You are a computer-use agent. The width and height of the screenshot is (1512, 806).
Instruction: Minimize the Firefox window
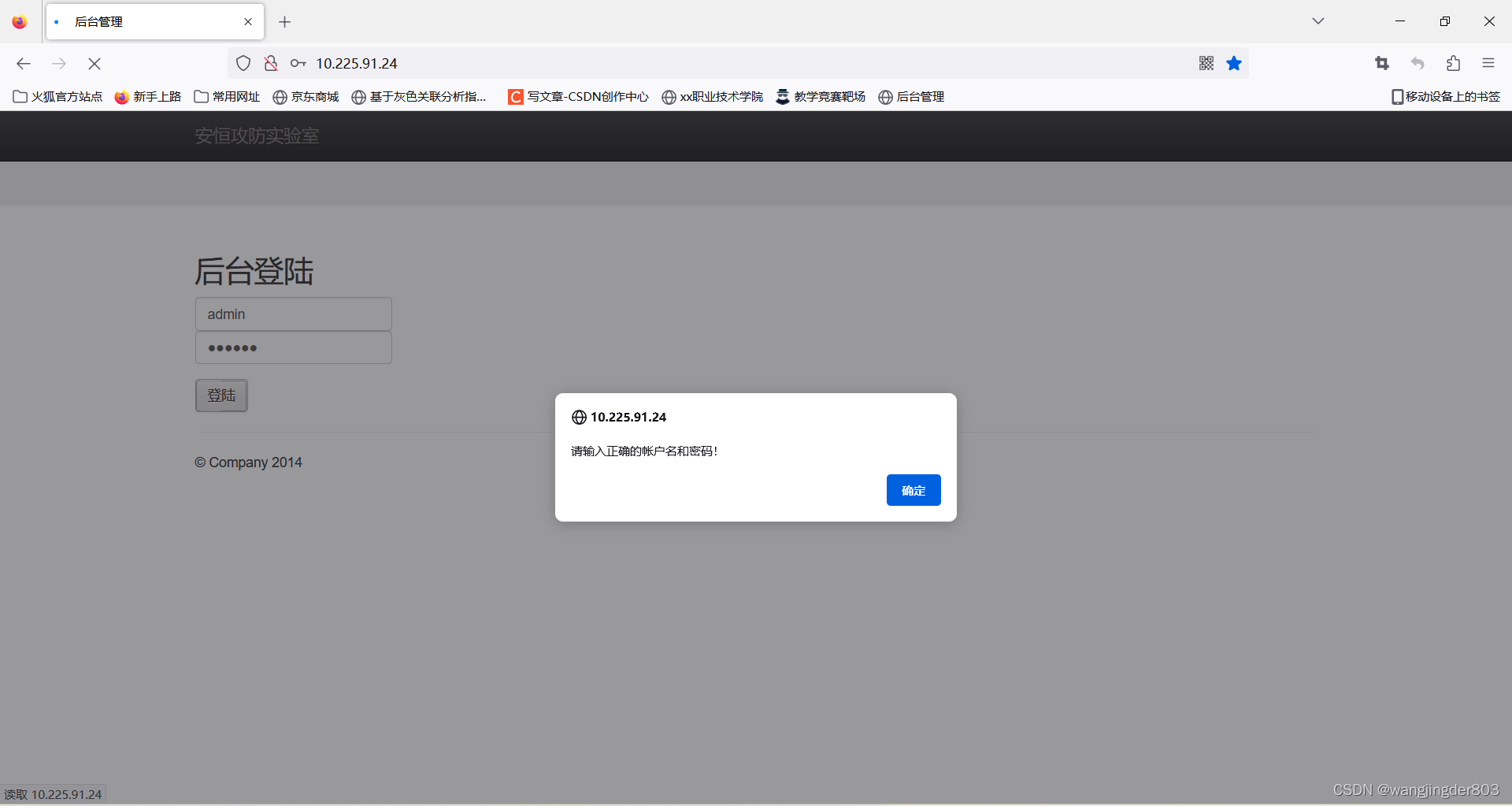(1400, 21)
